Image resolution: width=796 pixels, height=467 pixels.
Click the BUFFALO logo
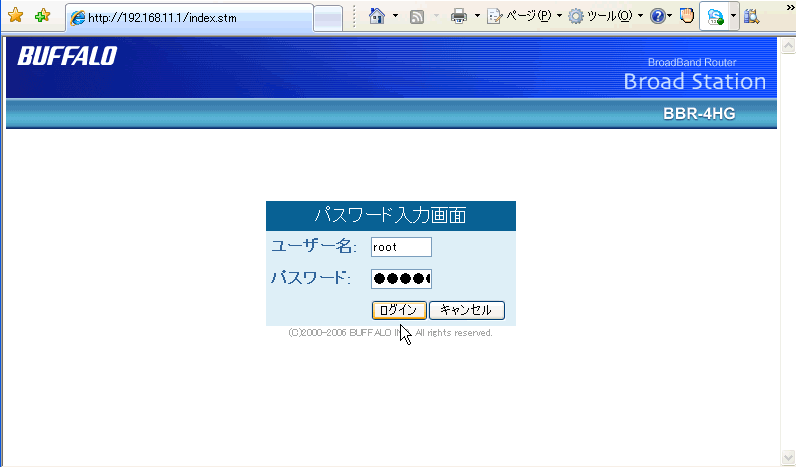68,56
